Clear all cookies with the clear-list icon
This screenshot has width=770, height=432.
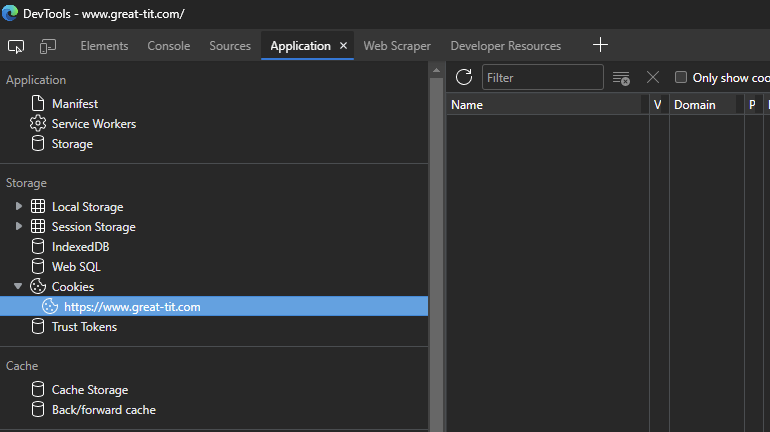point(621,78)
